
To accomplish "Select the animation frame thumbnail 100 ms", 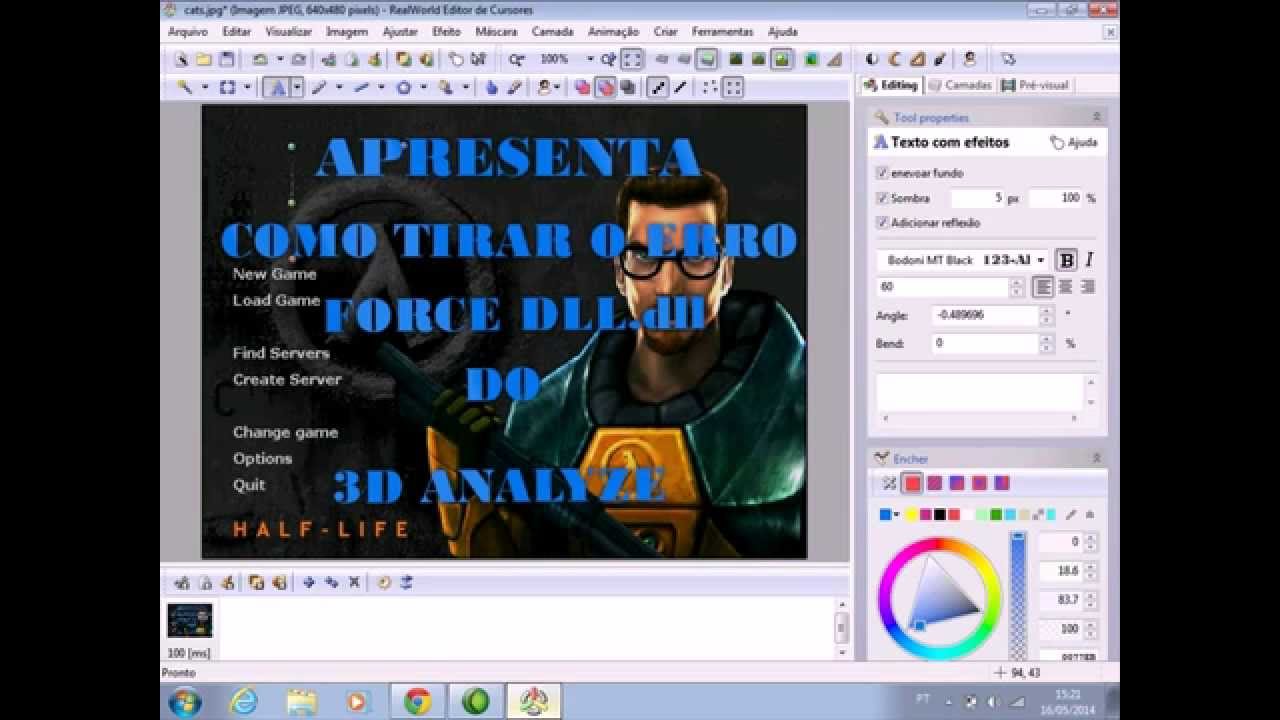I will [x=189, y=620].
